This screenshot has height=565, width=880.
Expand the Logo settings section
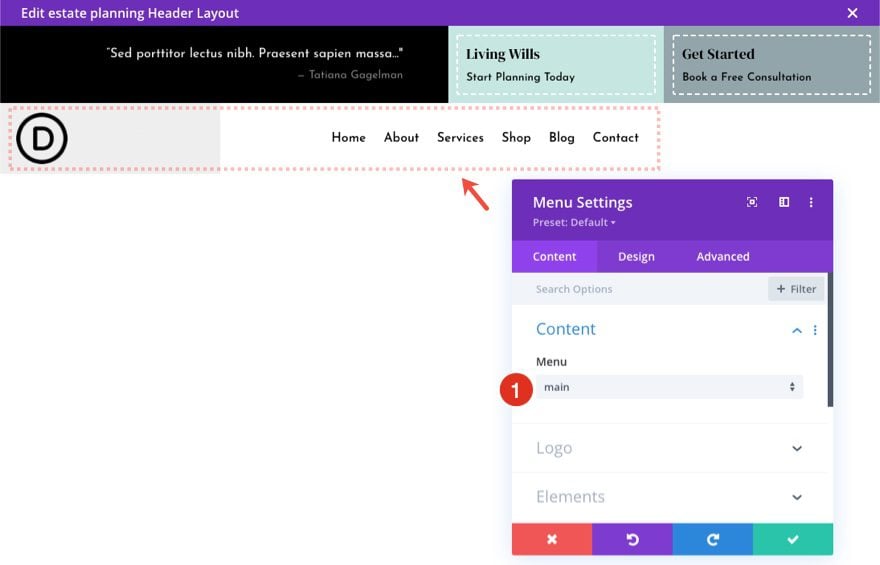coord(796,448)
